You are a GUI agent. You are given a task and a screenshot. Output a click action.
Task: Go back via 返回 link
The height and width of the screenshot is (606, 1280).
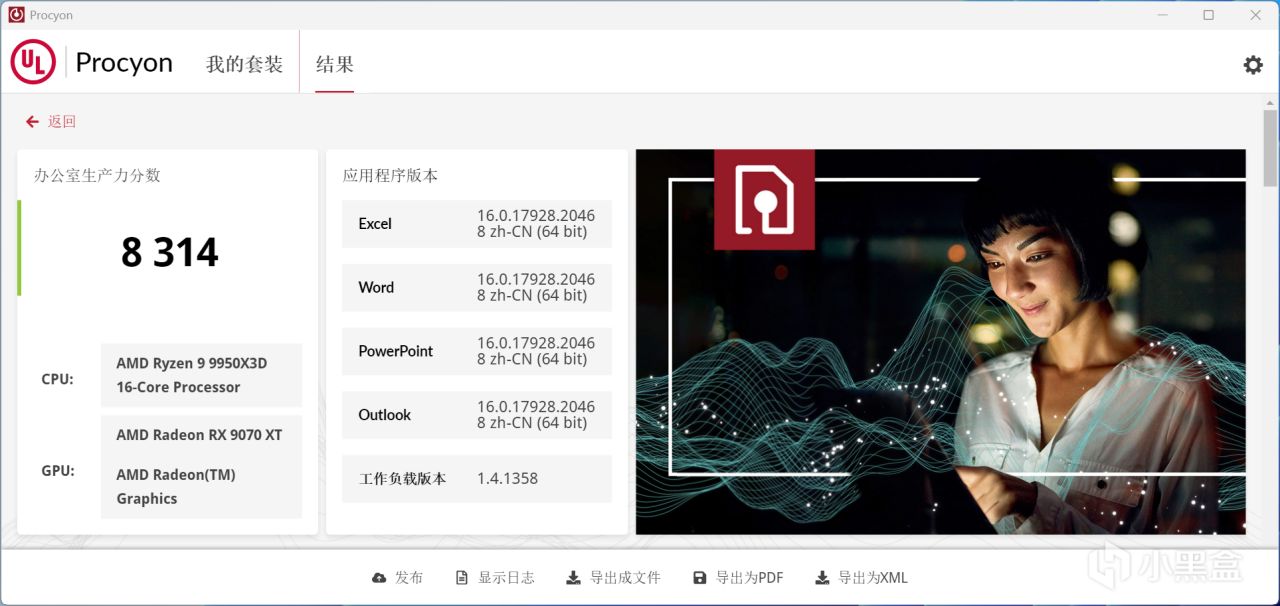point(62,121)
